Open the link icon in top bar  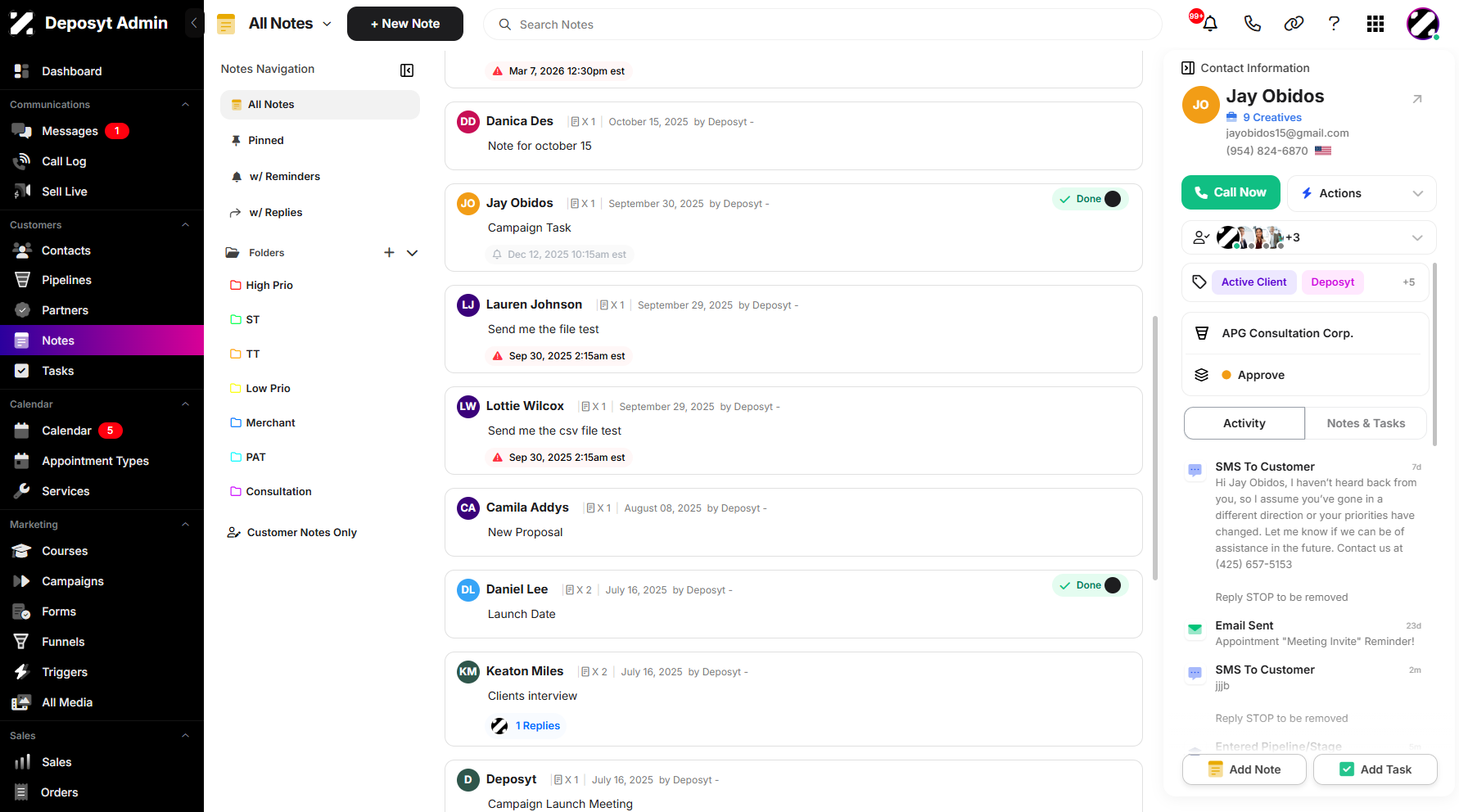[x=1294, y=24]
